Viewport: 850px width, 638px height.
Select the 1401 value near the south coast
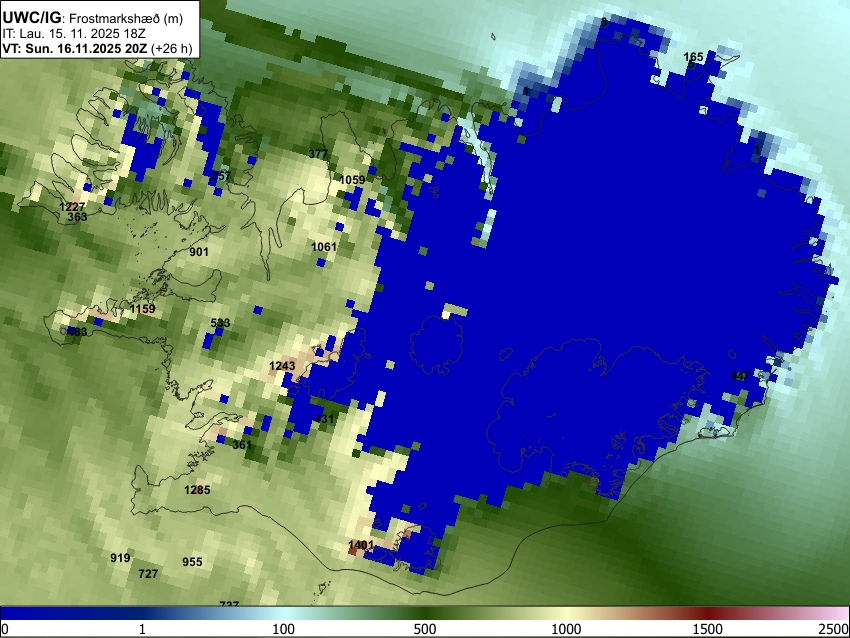[x=361, y=545]
